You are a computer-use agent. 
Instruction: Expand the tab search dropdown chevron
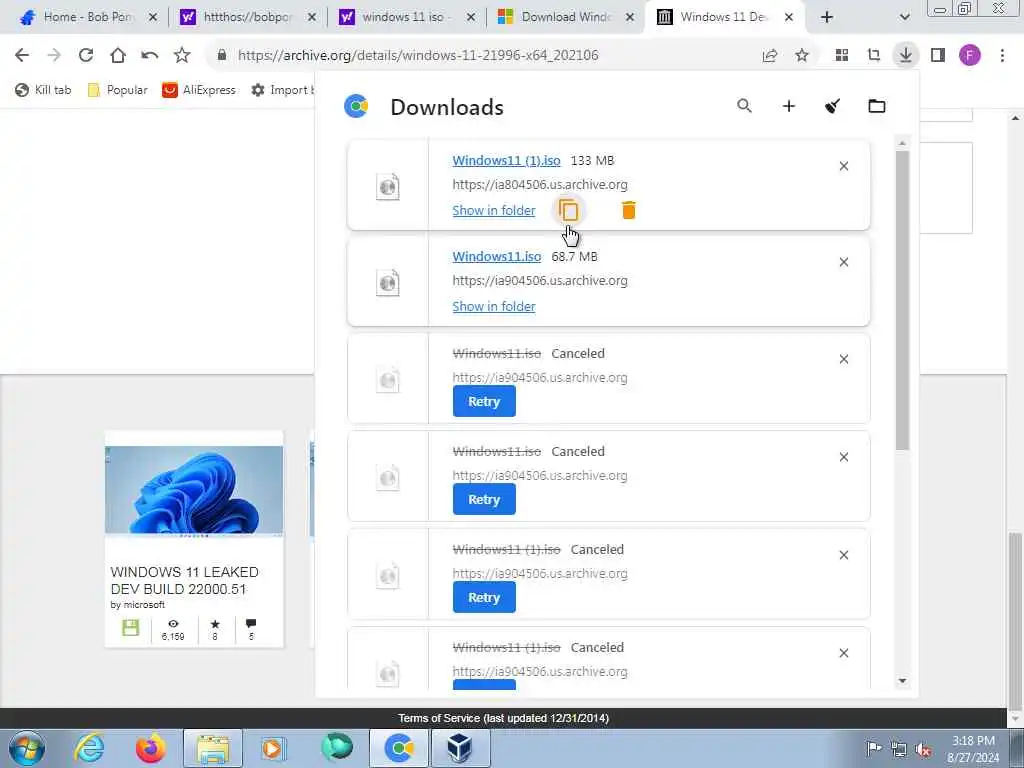[x=904, y=18]
